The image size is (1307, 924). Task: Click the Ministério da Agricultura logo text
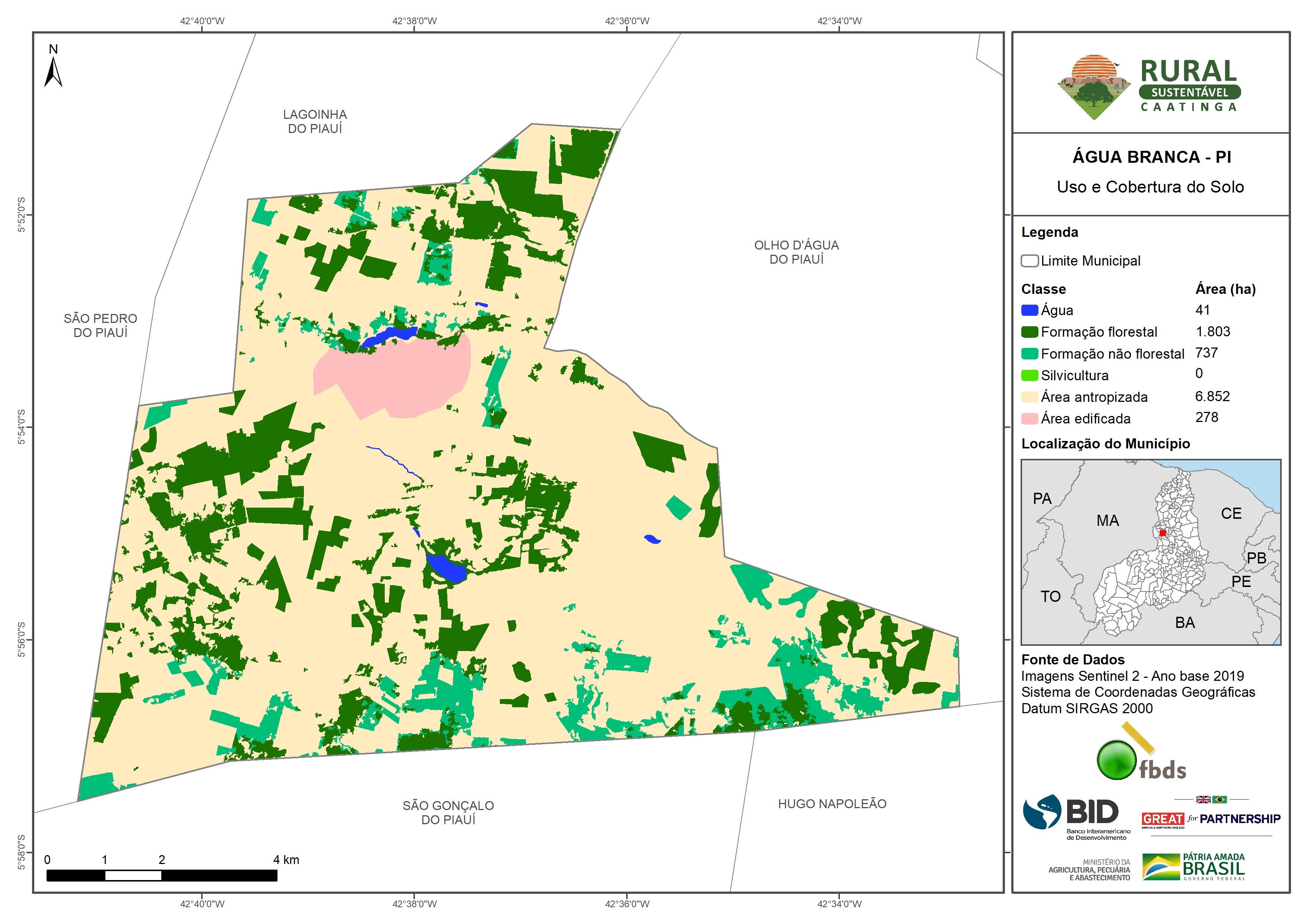click(1089, 870)
